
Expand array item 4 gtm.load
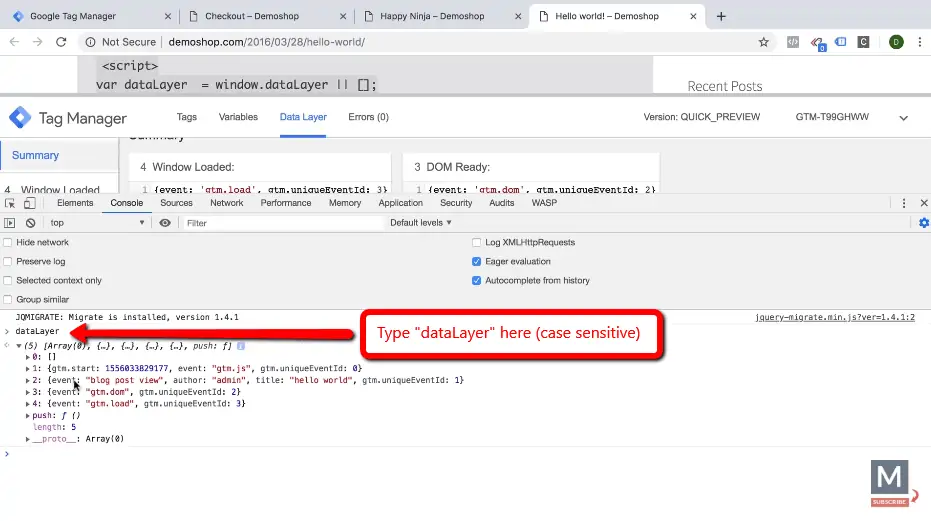[x=27, y=404]
